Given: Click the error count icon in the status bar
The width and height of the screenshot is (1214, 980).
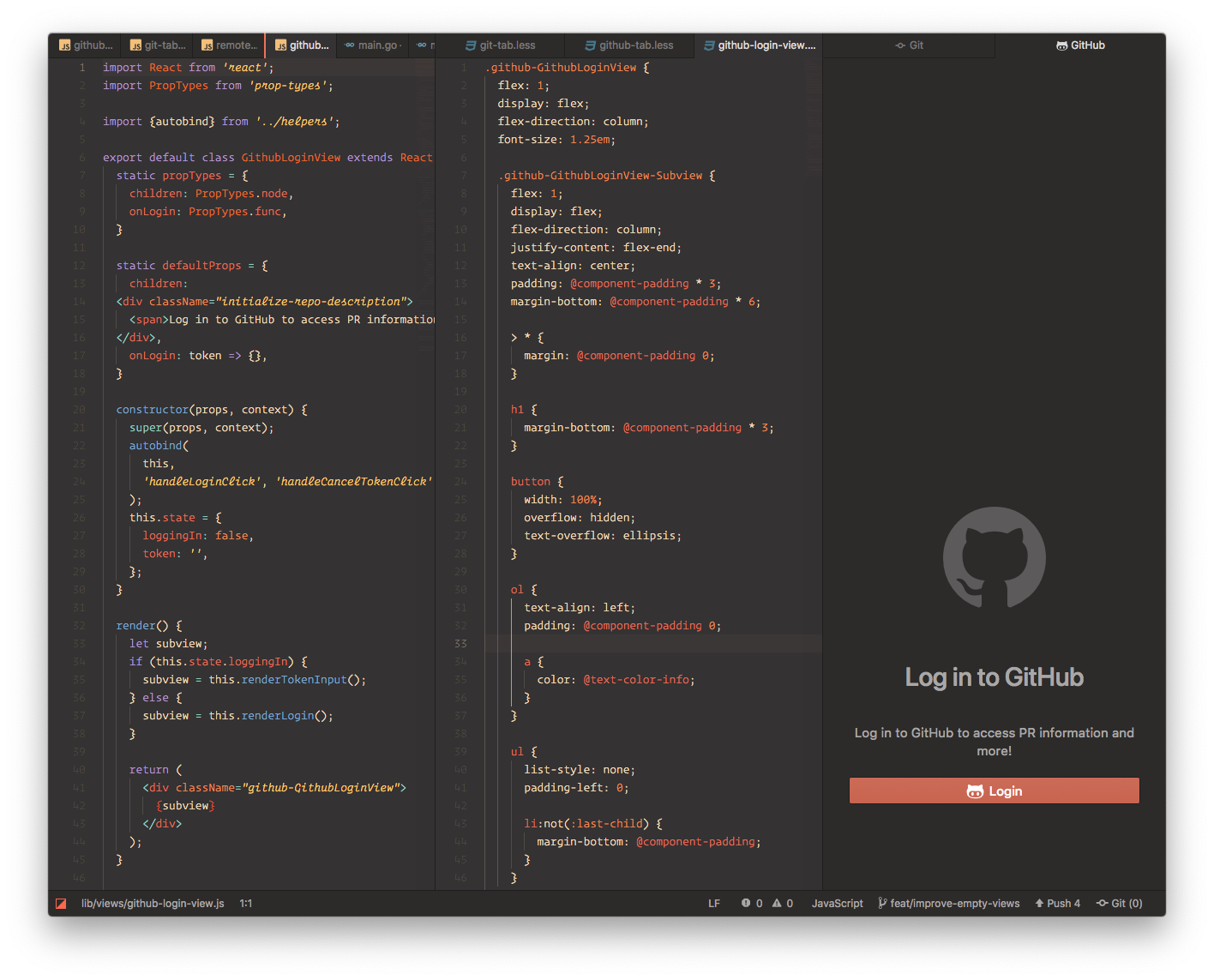Looking at the screenshot, I should pos(746,903).
